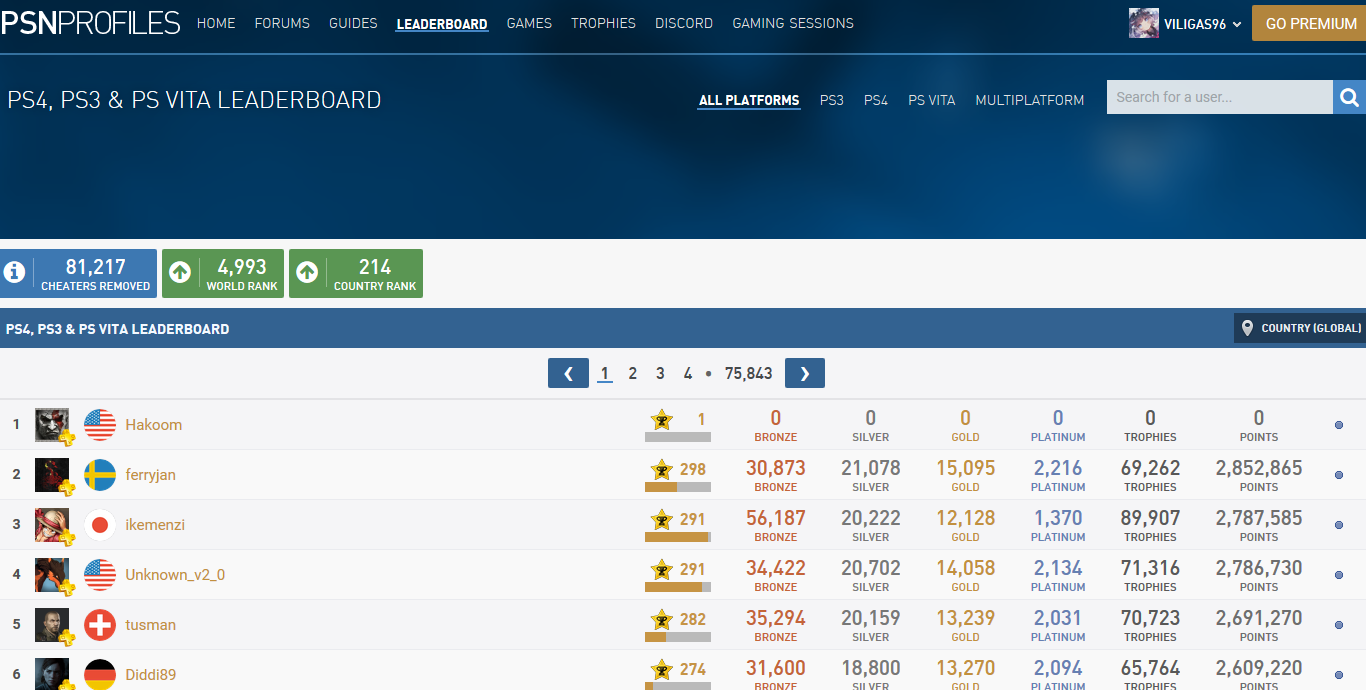Click the Germany flag beside Diddi89
The width and height of the screenshot is (1366, 690).
100,674
